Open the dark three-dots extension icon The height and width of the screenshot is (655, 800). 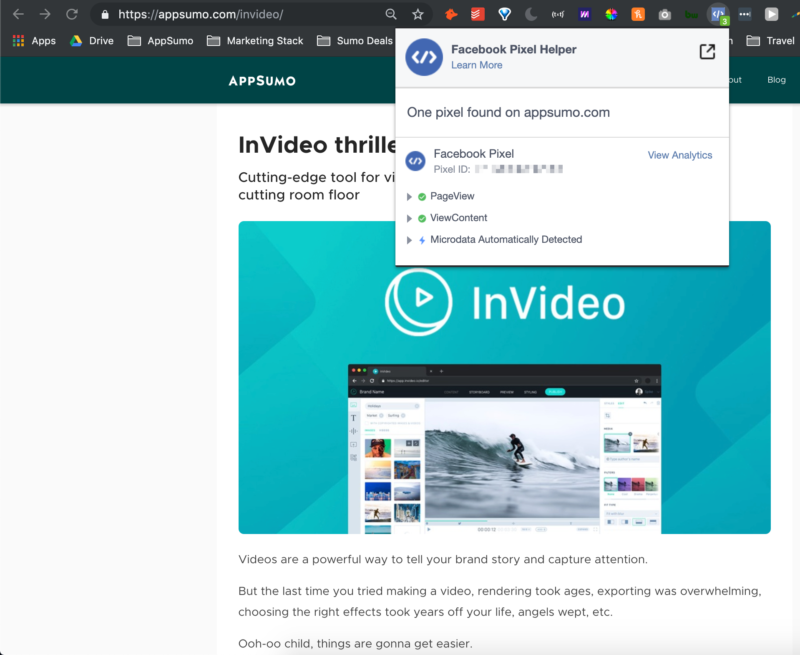click(x=744, y=14)
